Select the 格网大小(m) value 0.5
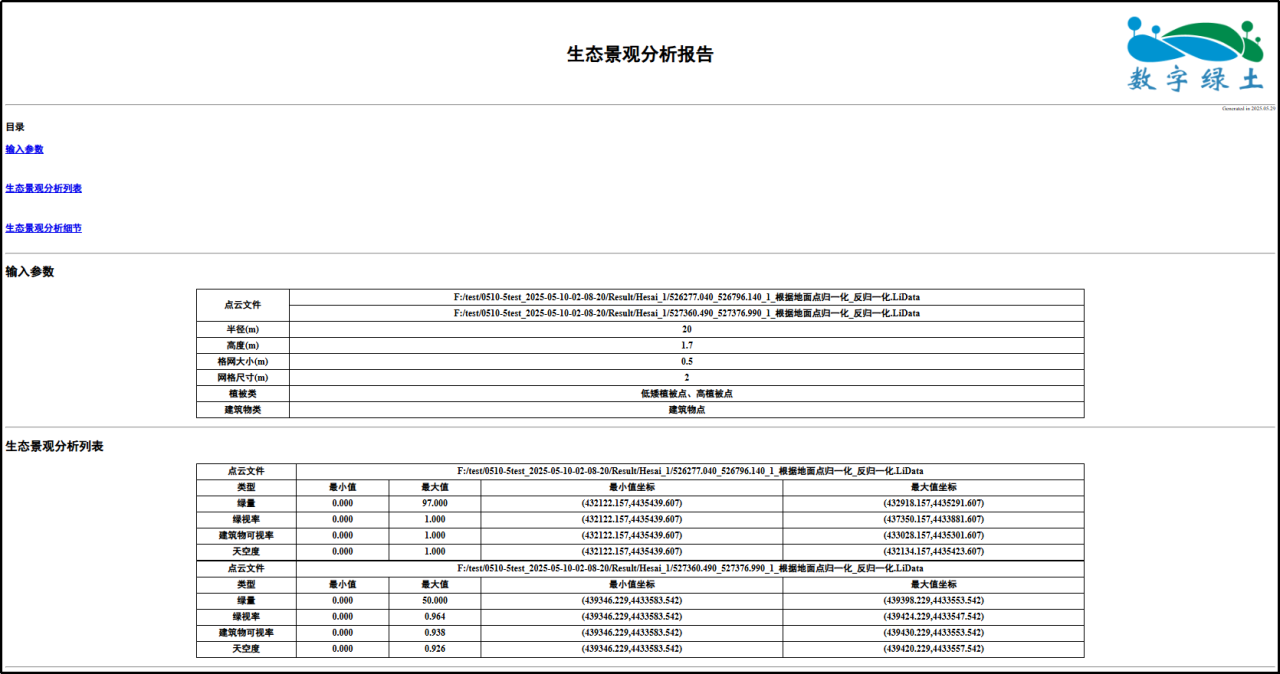This screenshot has width=1280, height=674. [x=686, y=361]
